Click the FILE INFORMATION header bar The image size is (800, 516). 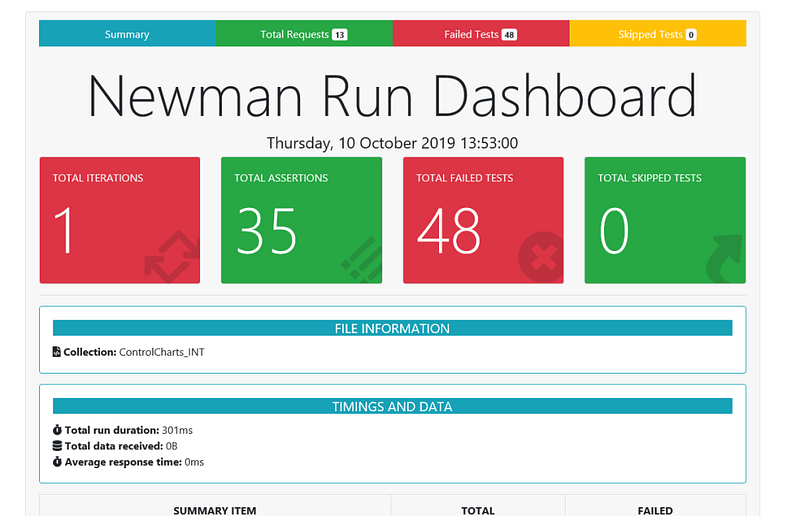click(392, 328)
